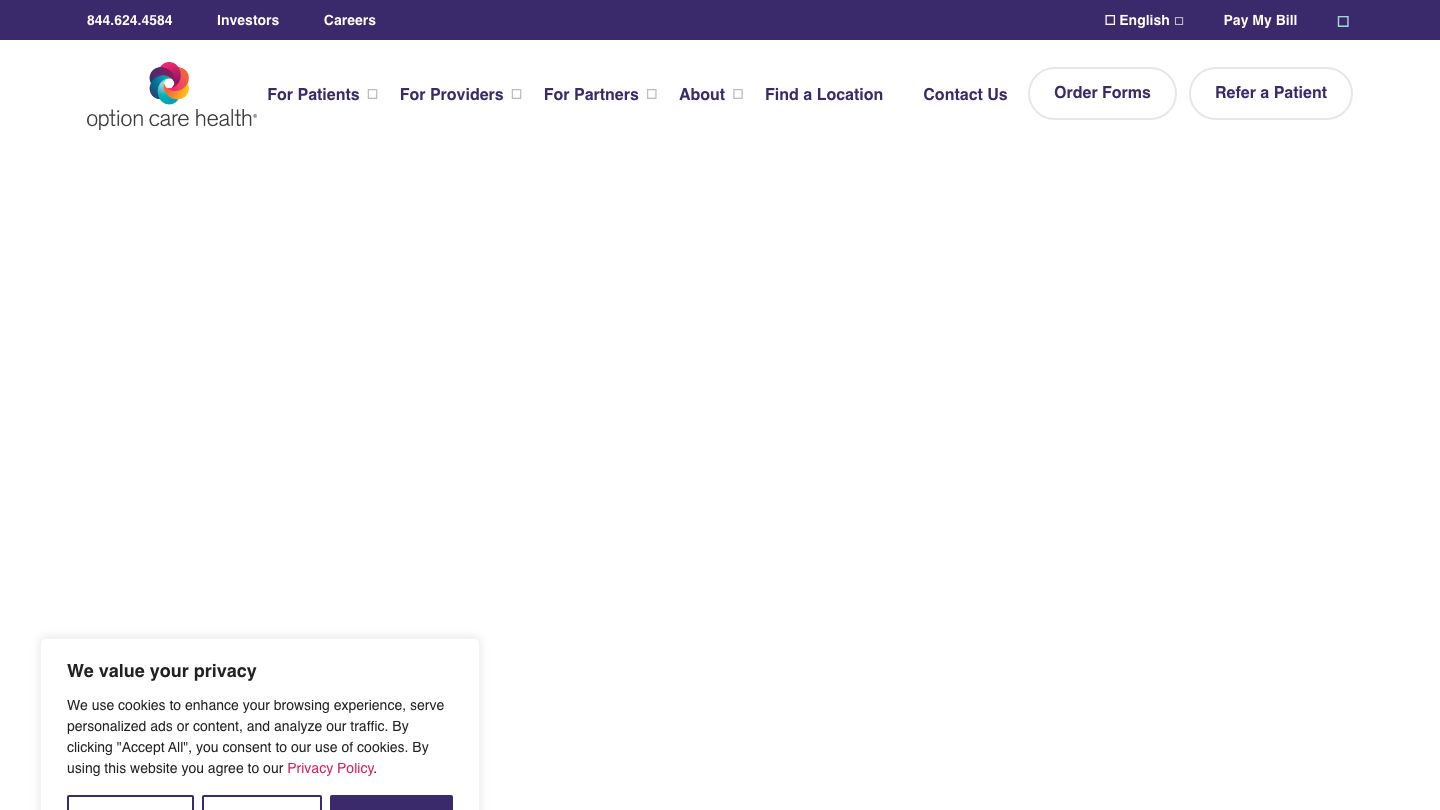Screen dimensions: 1440x810
Task: Go to Find a Location page
Action: point(823,94)
